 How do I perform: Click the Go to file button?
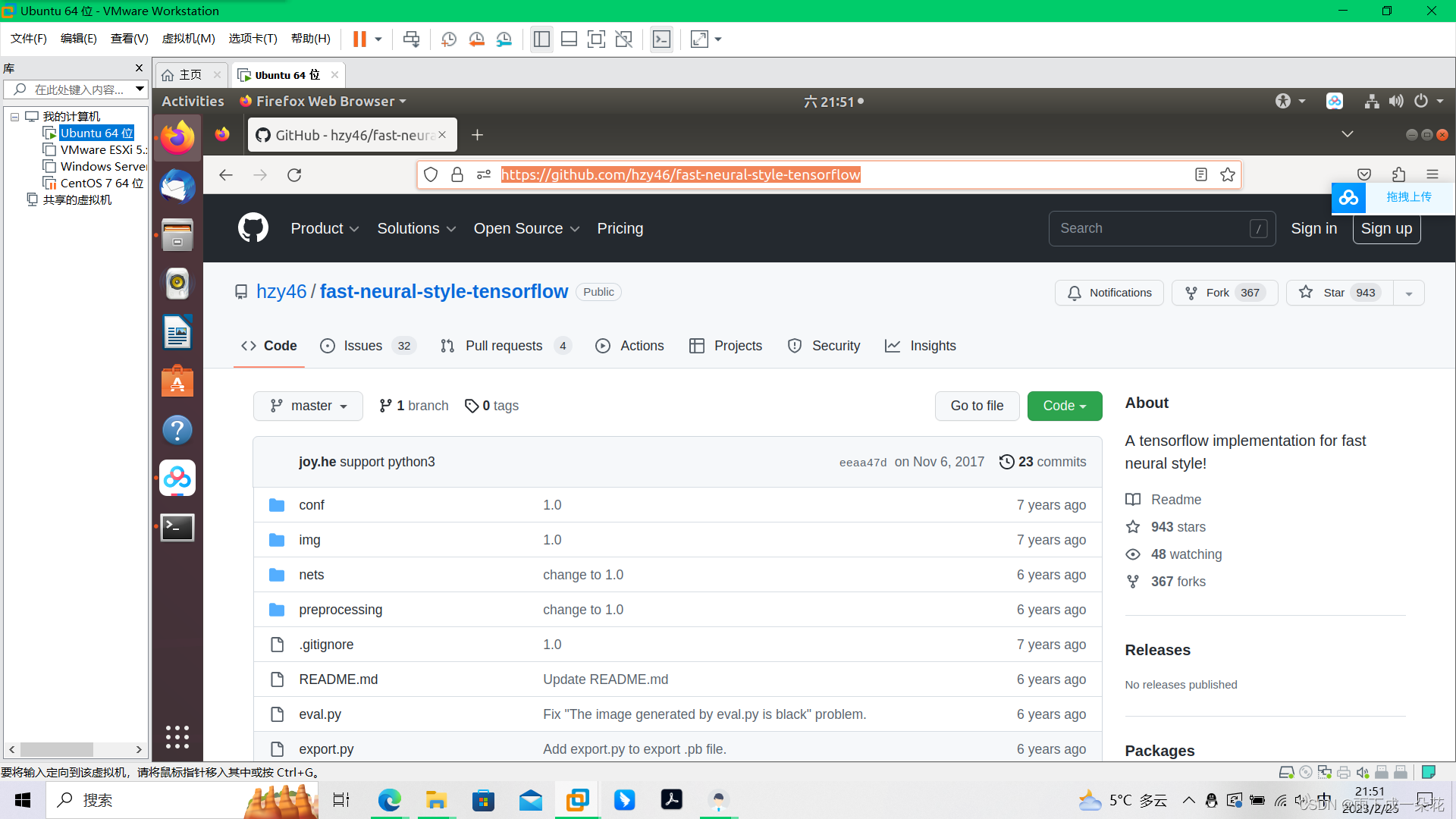(x=977, y=406)
